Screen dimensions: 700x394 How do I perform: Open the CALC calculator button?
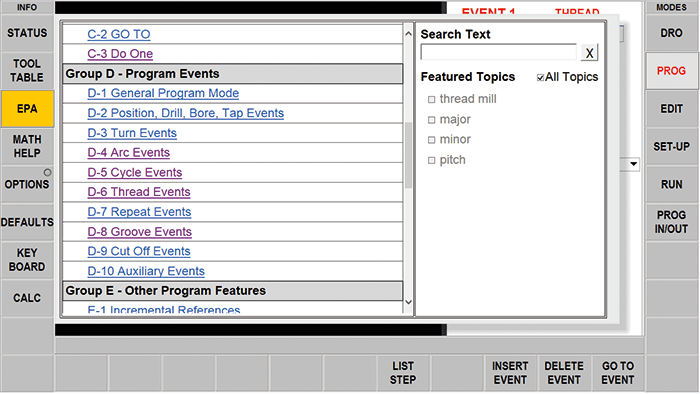(x=27, y=298)
